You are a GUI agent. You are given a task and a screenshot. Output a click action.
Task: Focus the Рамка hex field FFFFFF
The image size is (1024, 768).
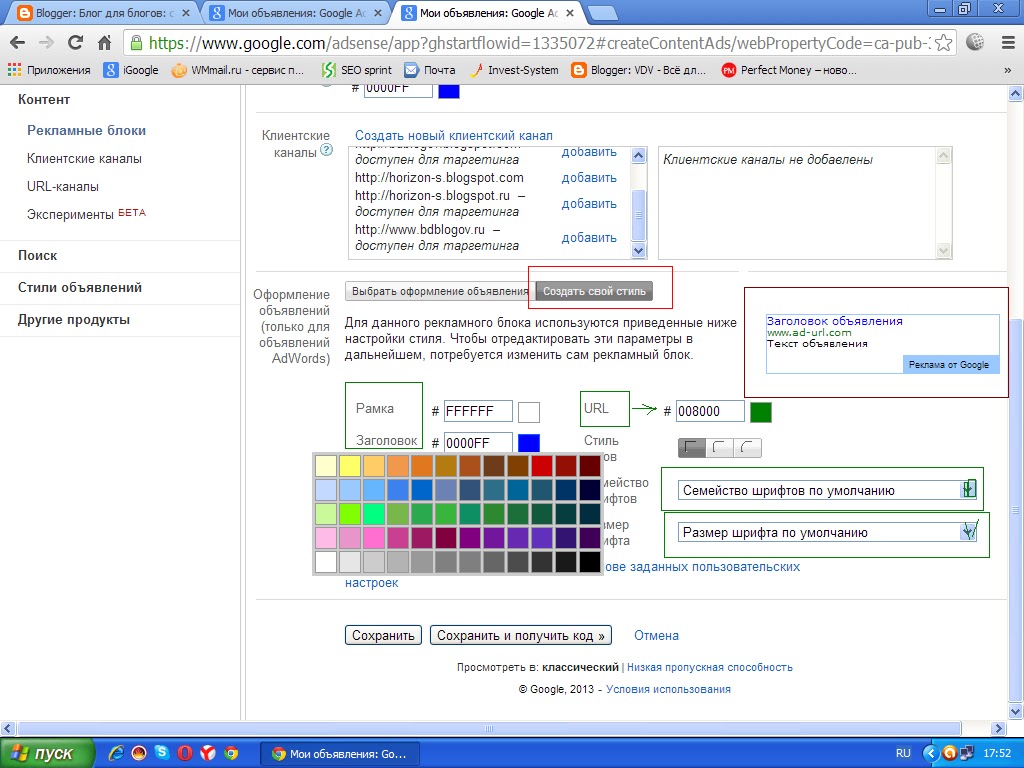[478, 411]
